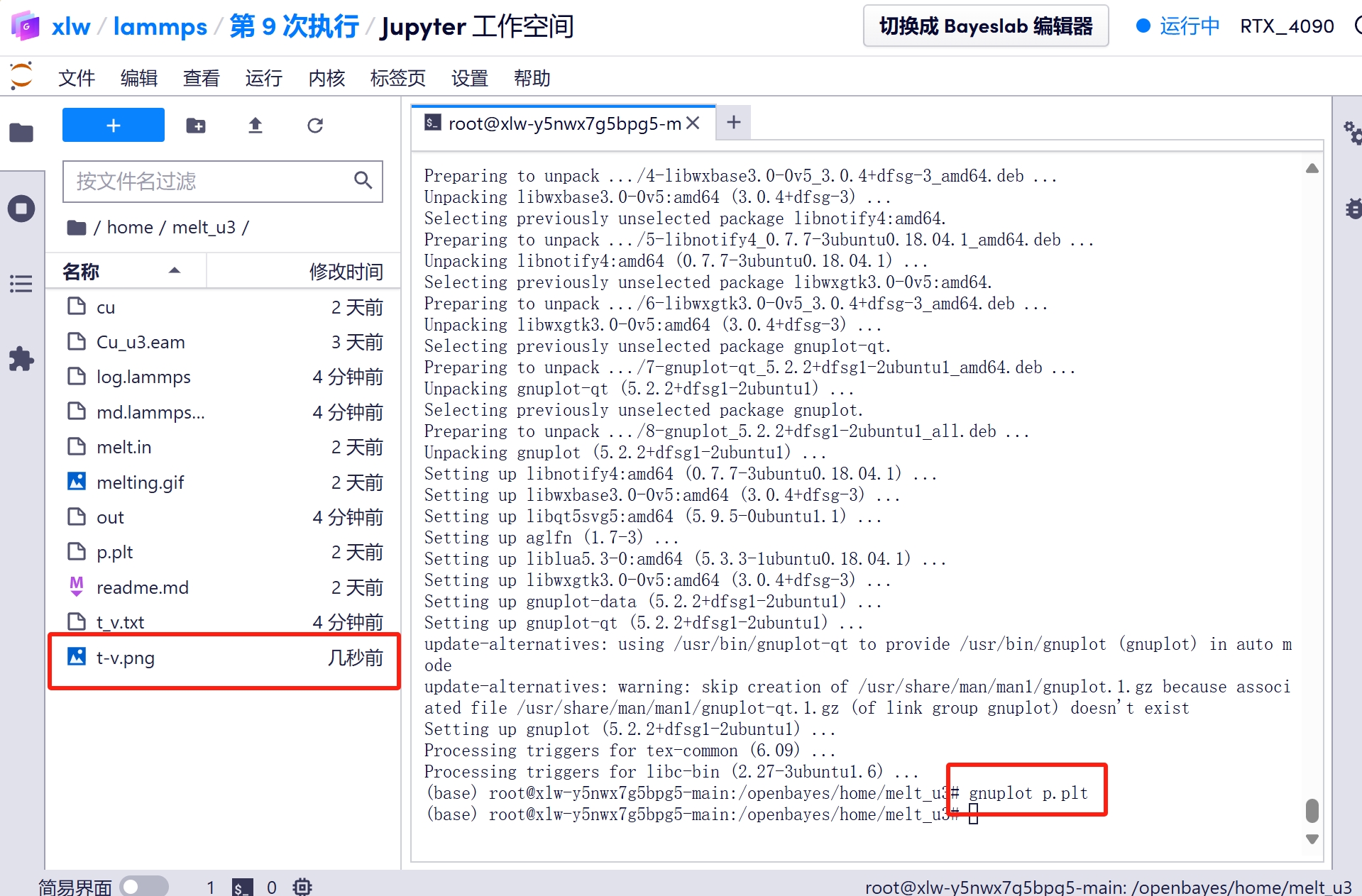Click the file name filter field
The width and height of the screenshot is (1362, 896).
click(213, 182)
